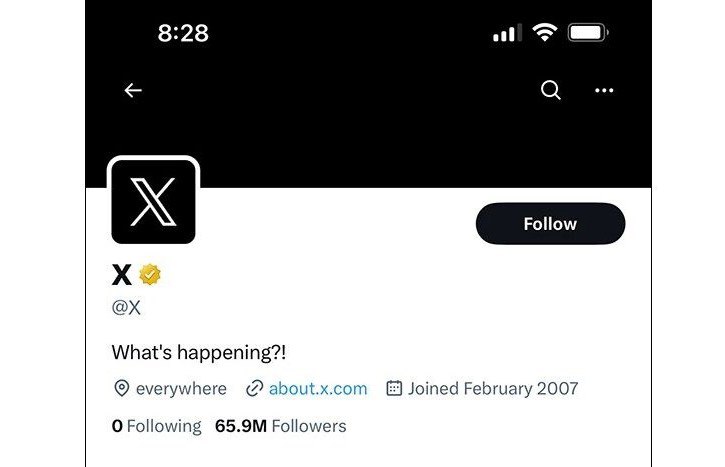Tap the @X handle text
This screenshot has width=725, height=467.
(126, 308)
